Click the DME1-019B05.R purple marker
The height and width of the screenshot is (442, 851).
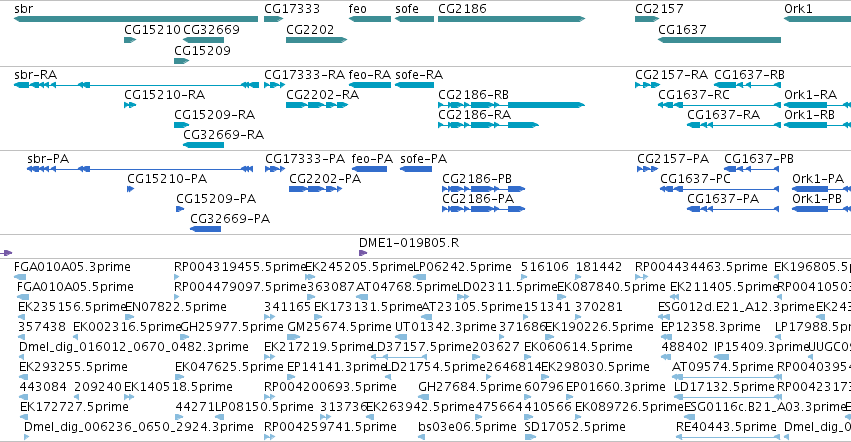pos(363,253)
